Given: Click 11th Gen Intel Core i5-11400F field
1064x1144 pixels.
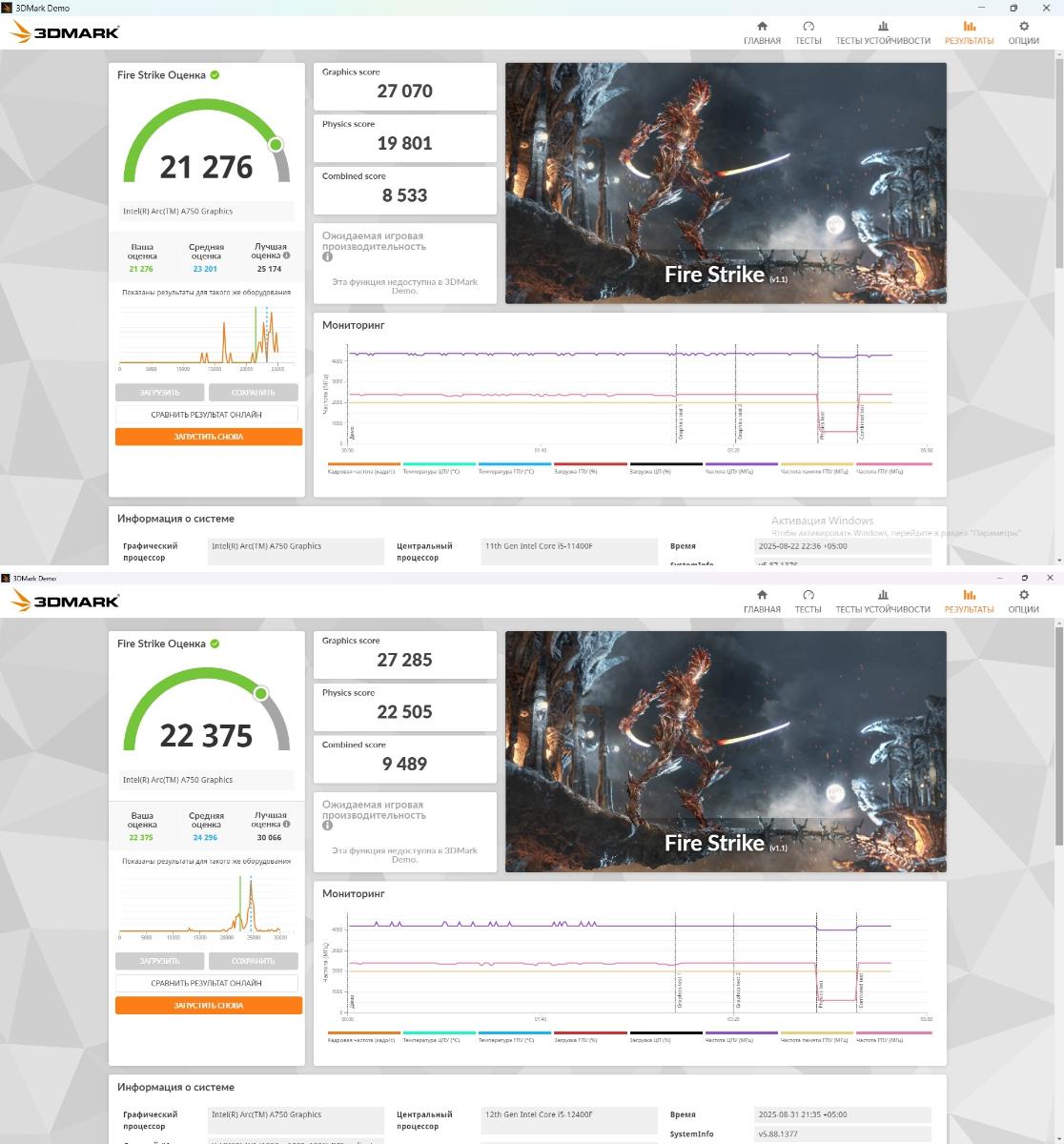Looking at the screenshot, I should [x=569, y=547].
